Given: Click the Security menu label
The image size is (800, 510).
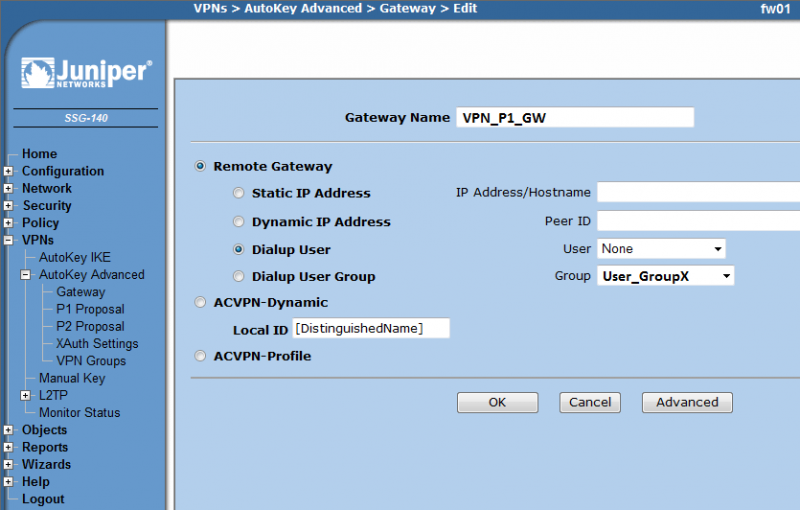Looking at the screenshot, I should tap(47, 206).
